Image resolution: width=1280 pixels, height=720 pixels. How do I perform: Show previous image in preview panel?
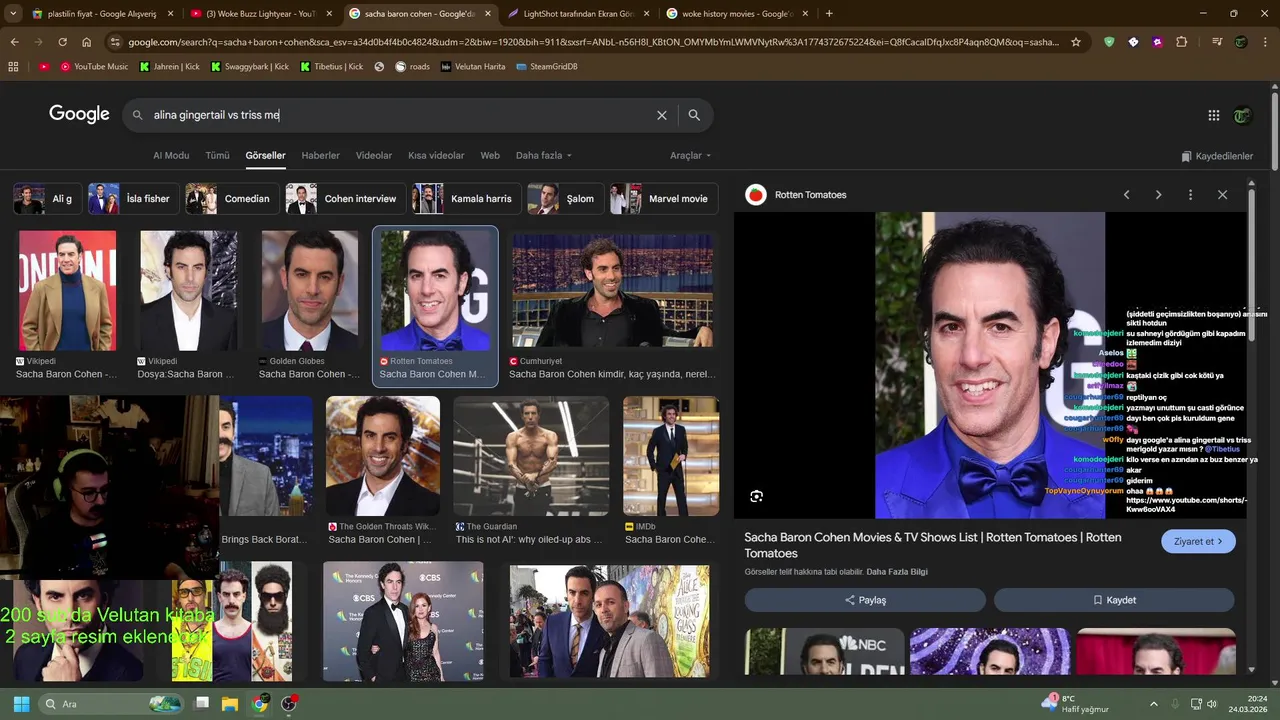coord(1126,195)
